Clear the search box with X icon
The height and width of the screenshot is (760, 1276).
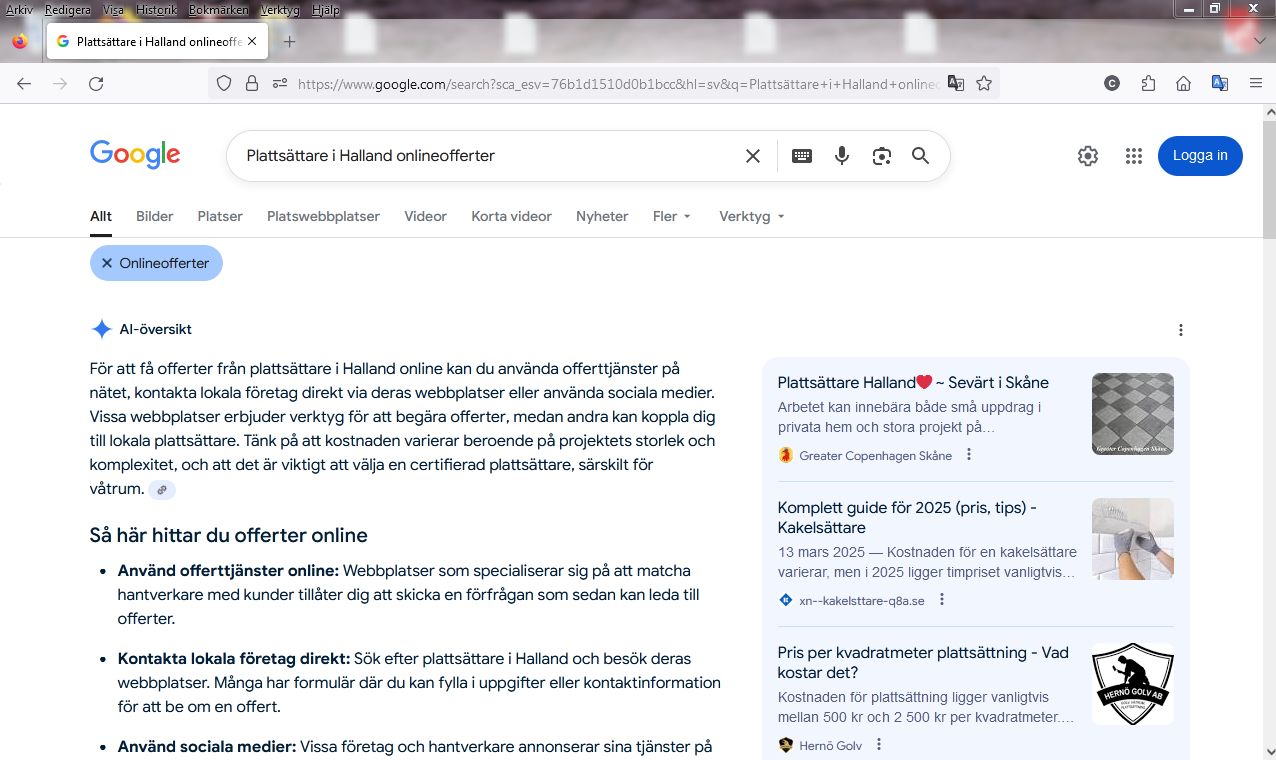[753, 156]
